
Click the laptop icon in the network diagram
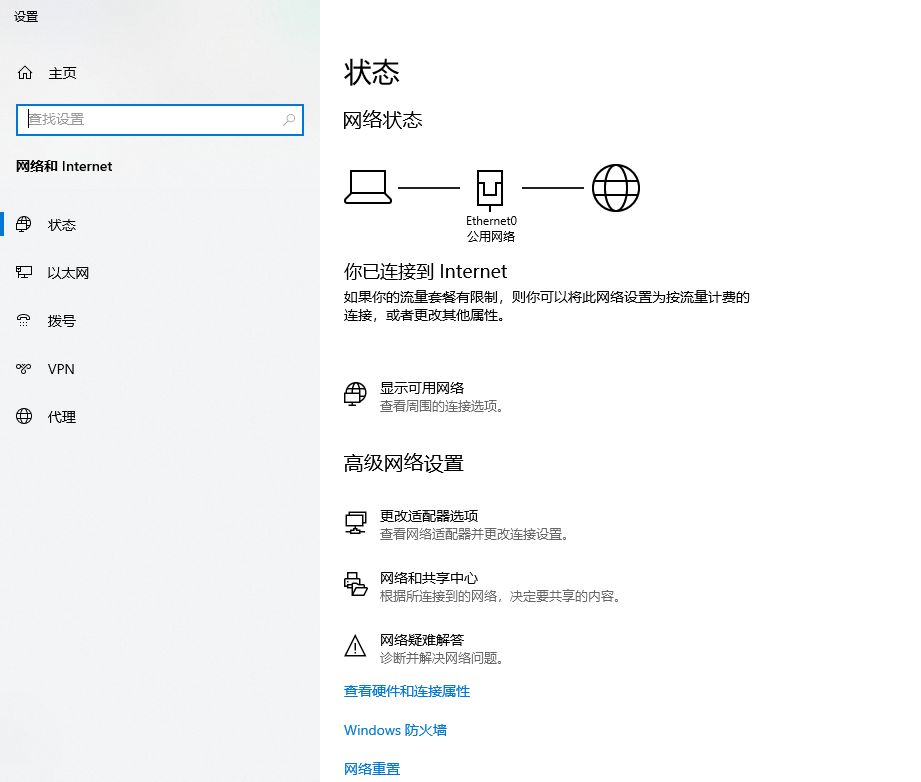[x=367, y=186]
